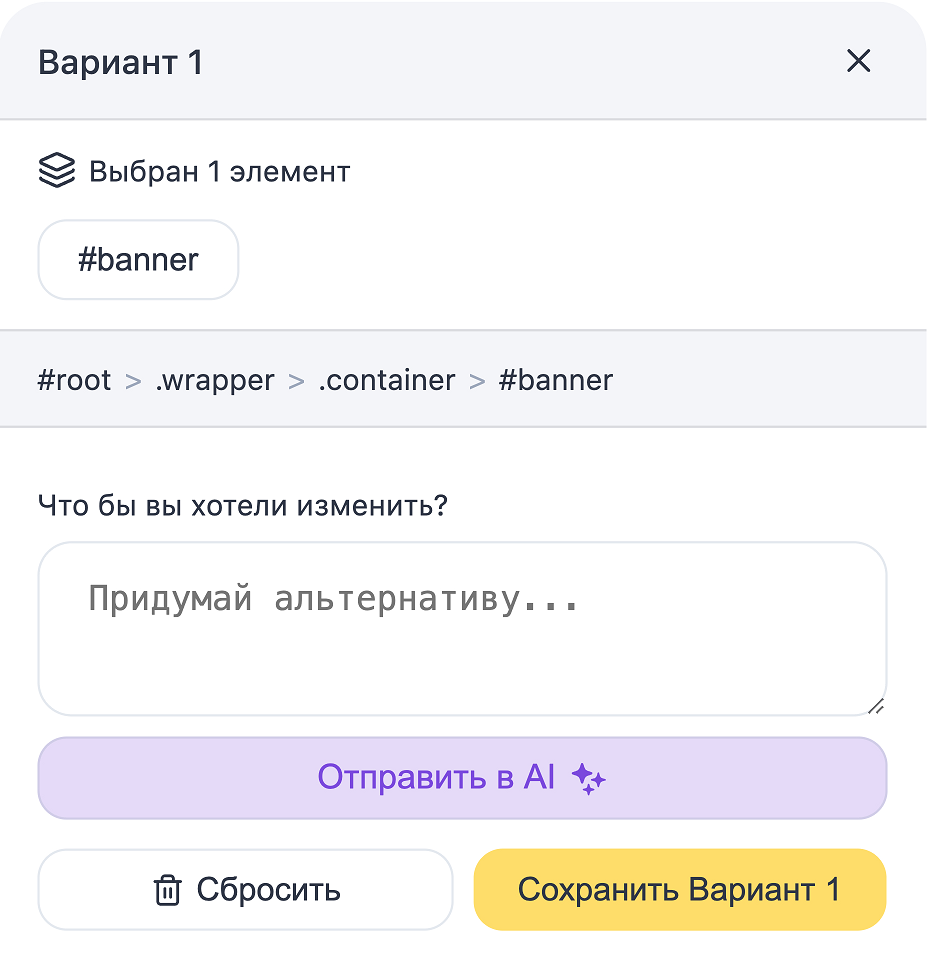Click the Выбран 1 элемент label
This screenshot has width=927, height=953.
click(220, 172)
